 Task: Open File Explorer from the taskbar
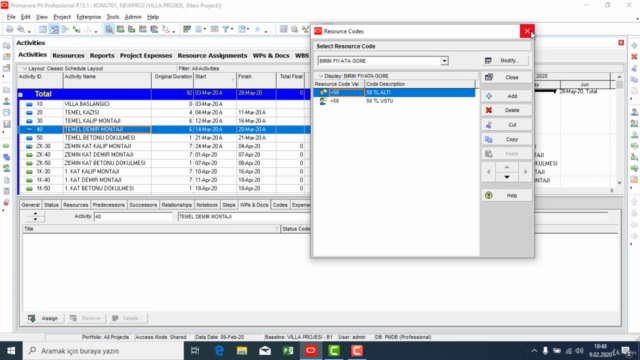pos(242,351)
